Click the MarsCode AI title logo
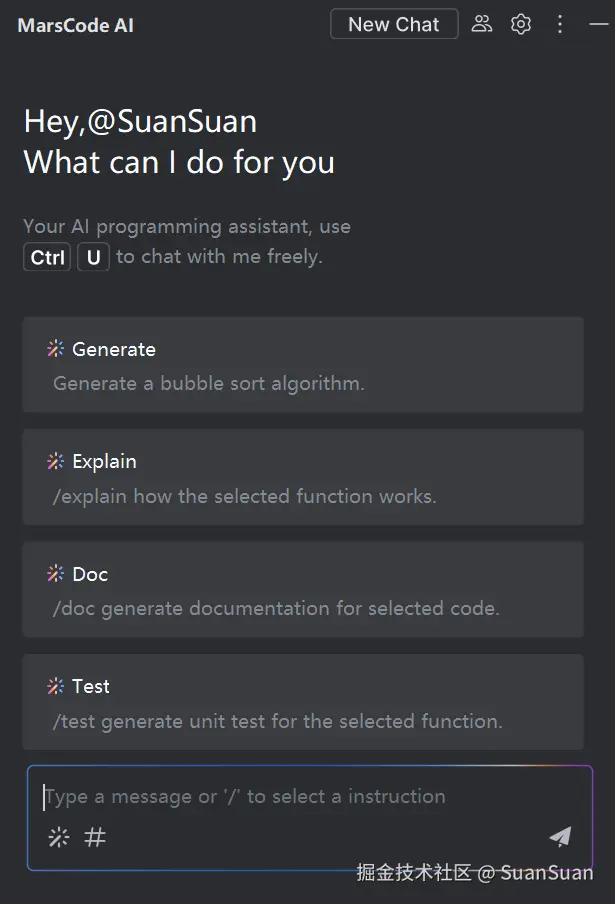615x904 pixels. 76,24
